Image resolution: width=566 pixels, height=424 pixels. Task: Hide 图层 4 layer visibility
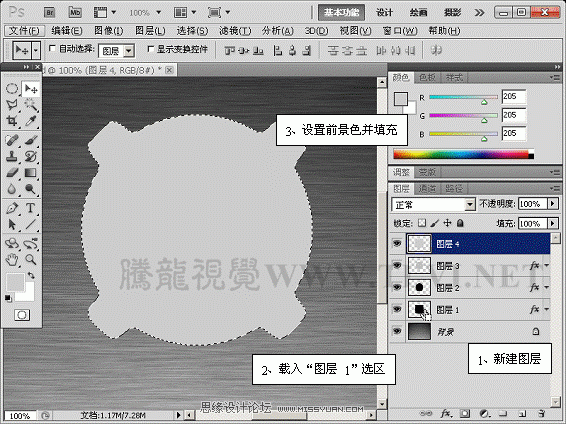(x=397, y=244)
